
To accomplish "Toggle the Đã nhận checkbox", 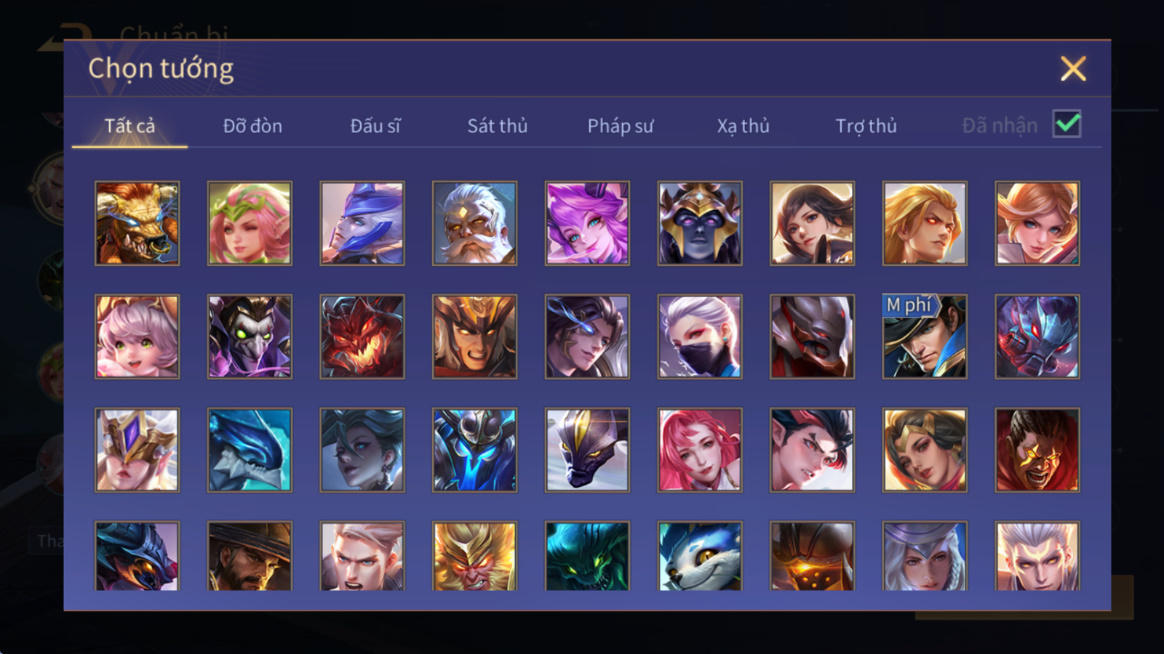I will [x=1067, y=124].
